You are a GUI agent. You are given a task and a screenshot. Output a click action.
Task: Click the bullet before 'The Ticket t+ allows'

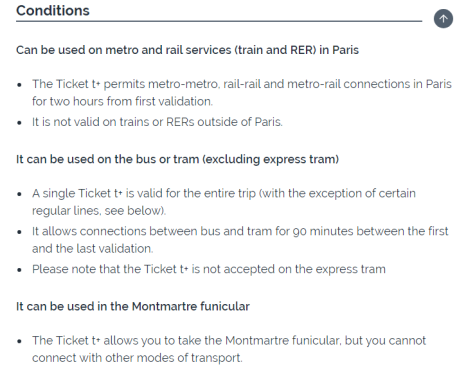point(19,341)
